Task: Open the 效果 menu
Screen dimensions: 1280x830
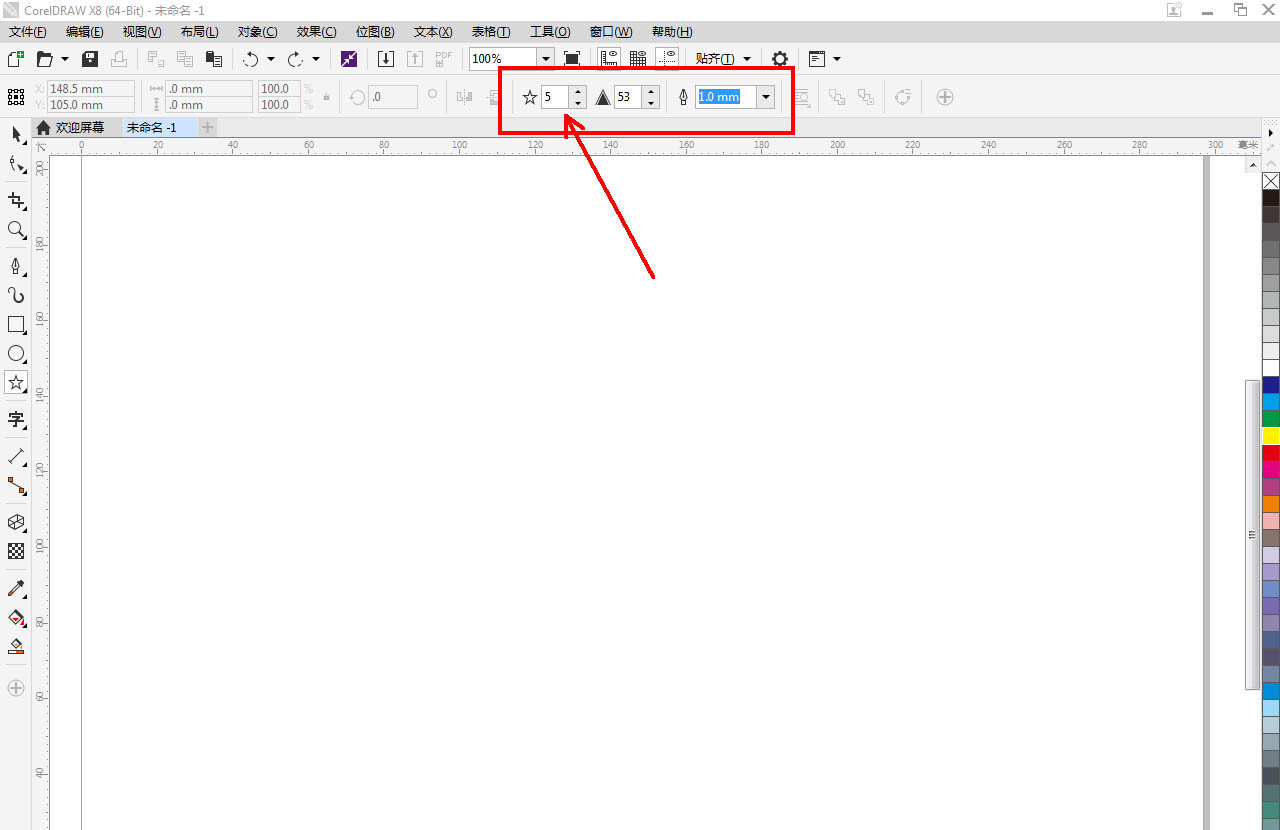Action: 317,32
